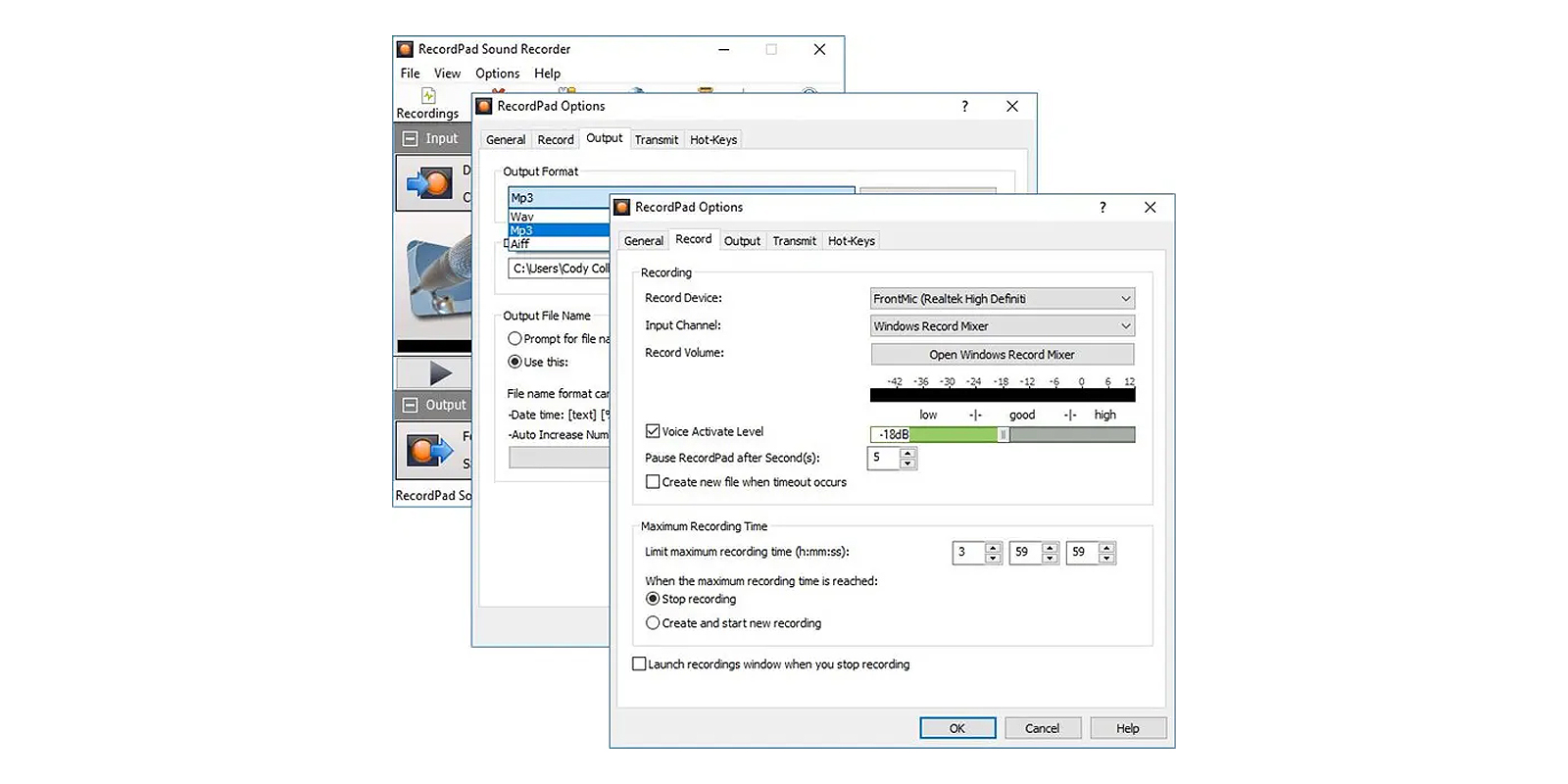The height and width of the screenshot is (784, 1568).
Task: Open the Options menu in main window
Action: tap(497, 73)
